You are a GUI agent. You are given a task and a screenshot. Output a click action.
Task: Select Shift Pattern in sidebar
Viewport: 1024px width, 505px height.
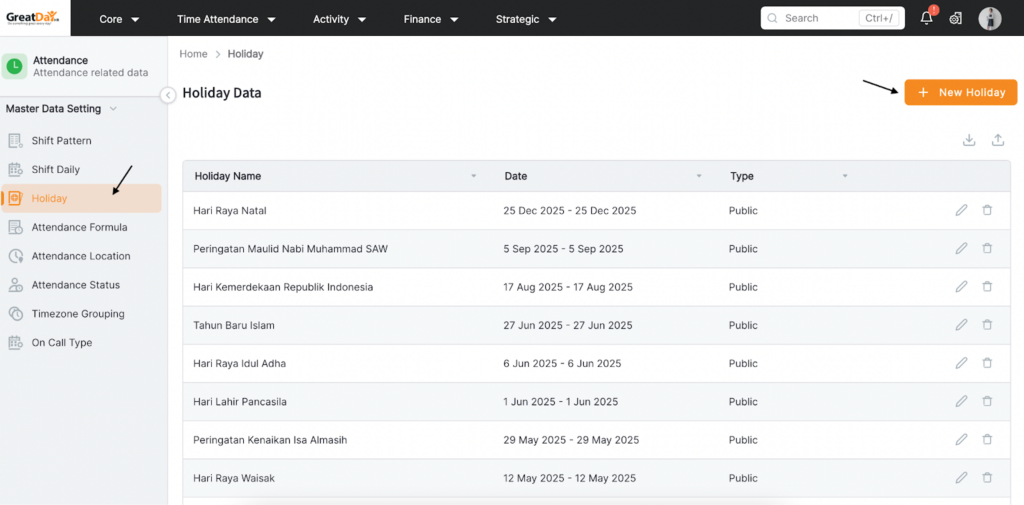[61, 141]
